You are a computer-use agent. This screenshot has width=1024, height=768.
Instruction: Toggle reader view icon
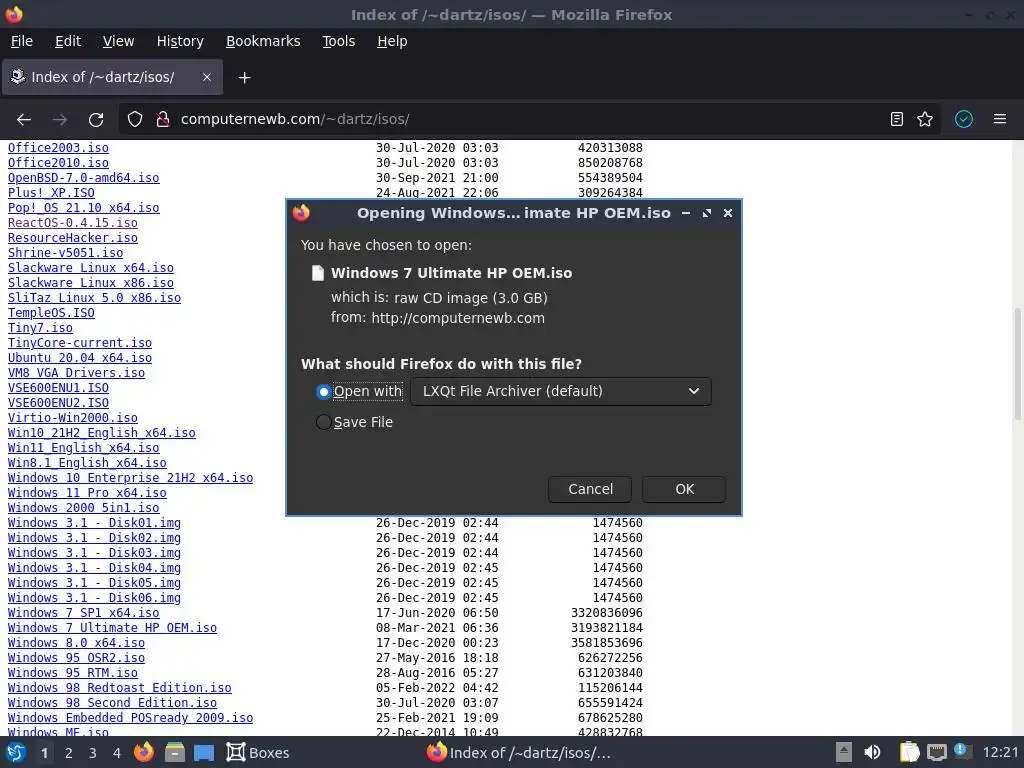click(897, 120)
